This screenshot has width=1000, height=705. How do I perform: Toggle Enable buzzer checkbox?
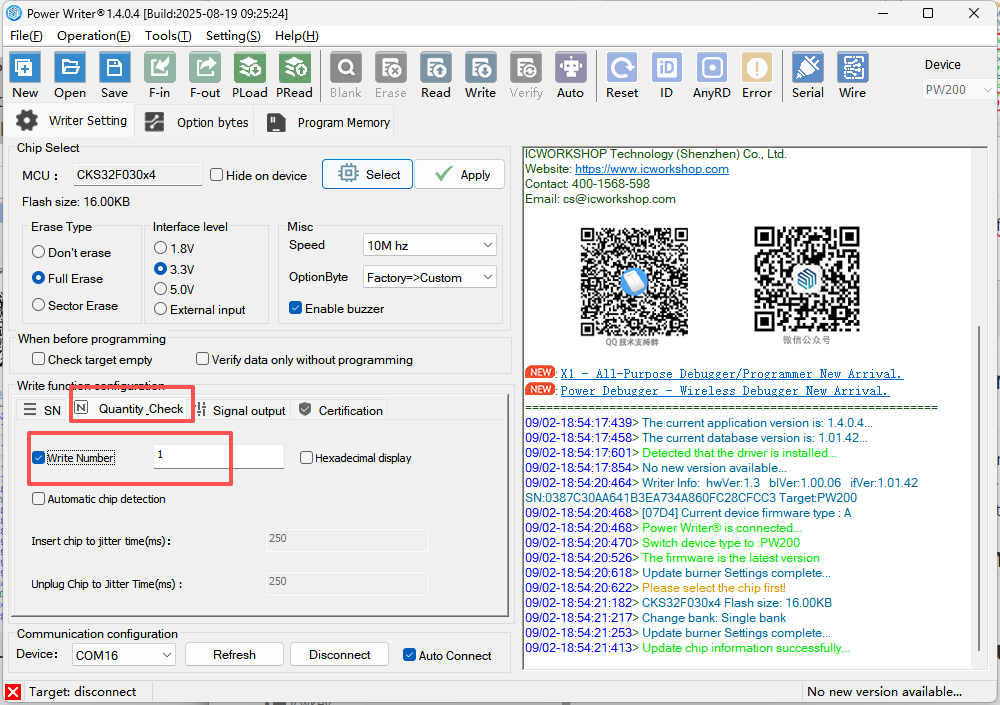[295, 308]
